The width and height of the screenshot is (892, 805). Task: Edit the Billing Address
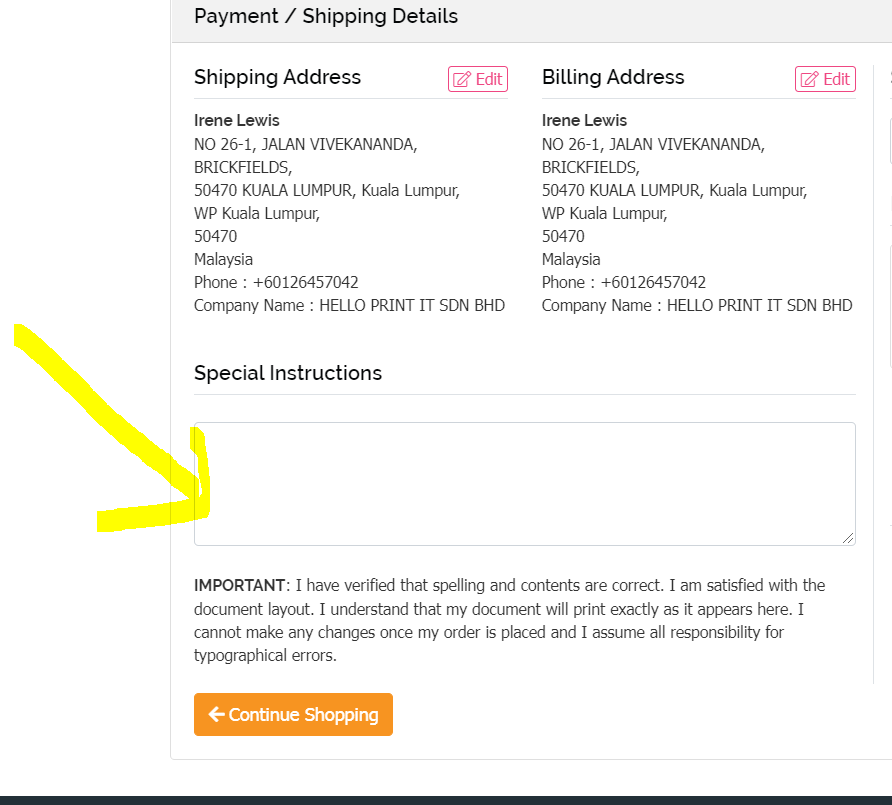click(825, 80)
